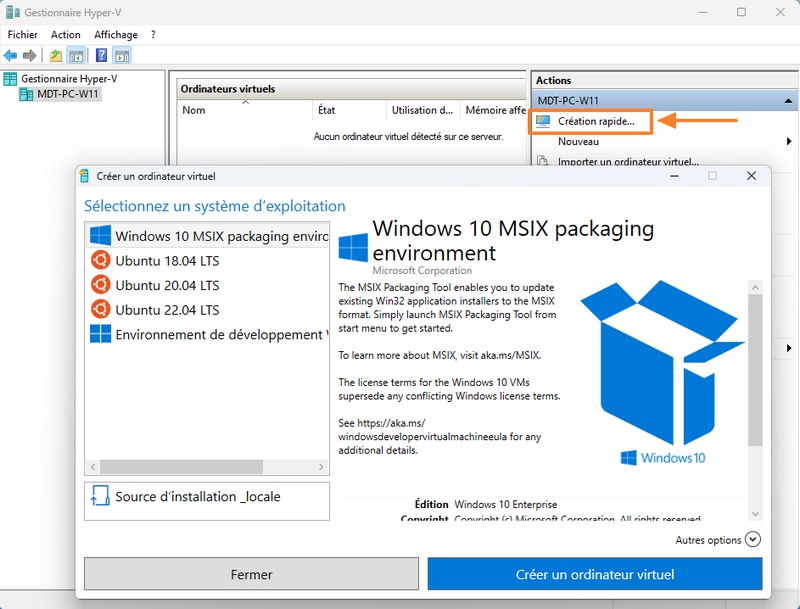
Task: Click the OS list right scroll arrow
Action: (321, 467)
